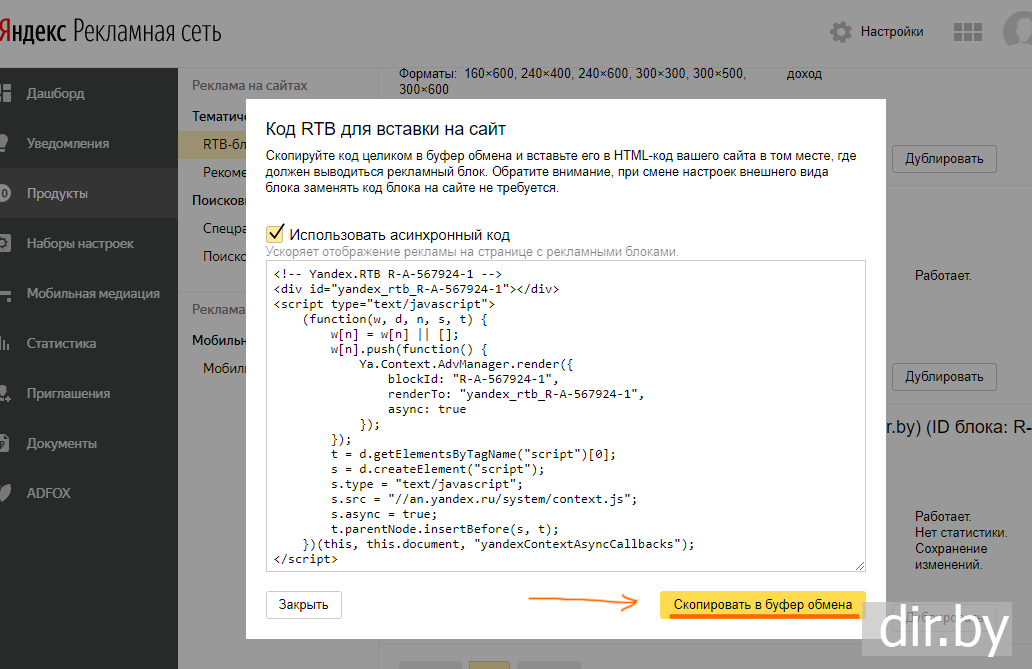The width and height of the screenshot is (1032, 669).
Task: Click the settings gear icon in header
Action: pyautogui.click(x=841, y=32)
